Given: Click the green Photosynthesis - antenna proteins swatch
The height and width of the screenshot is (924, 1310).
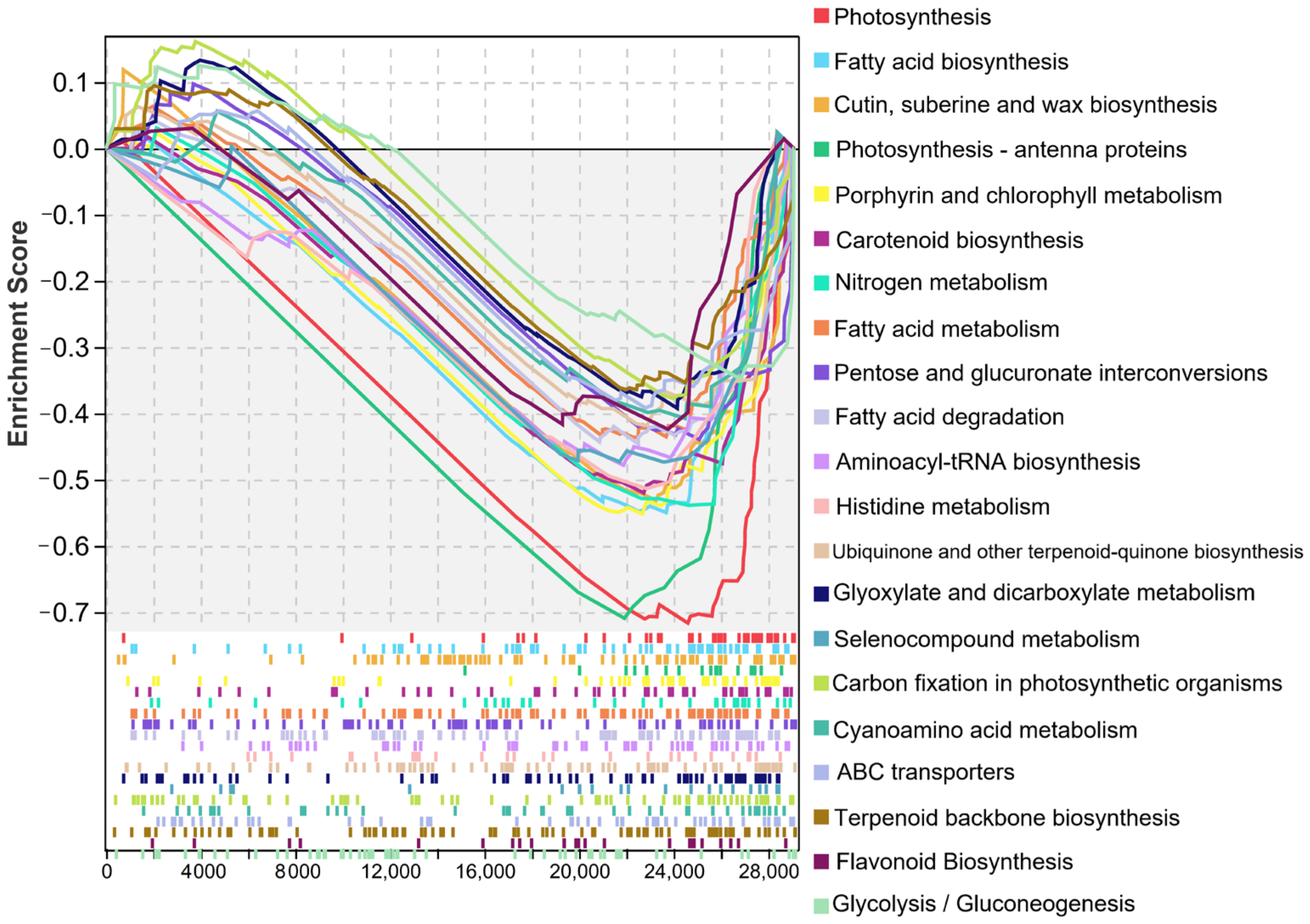Looking at the screenshot, I should point(821,149).
